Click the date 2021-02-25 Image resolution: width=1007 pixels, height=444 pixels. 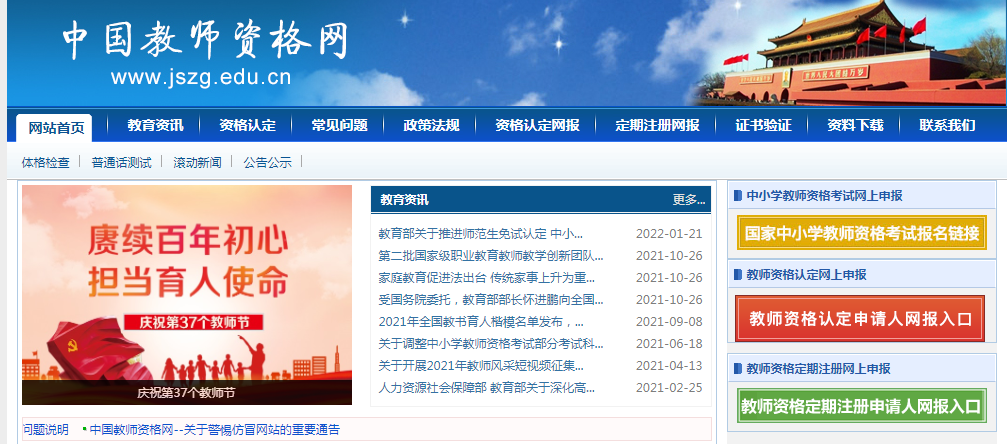click(x=669, y=387)
